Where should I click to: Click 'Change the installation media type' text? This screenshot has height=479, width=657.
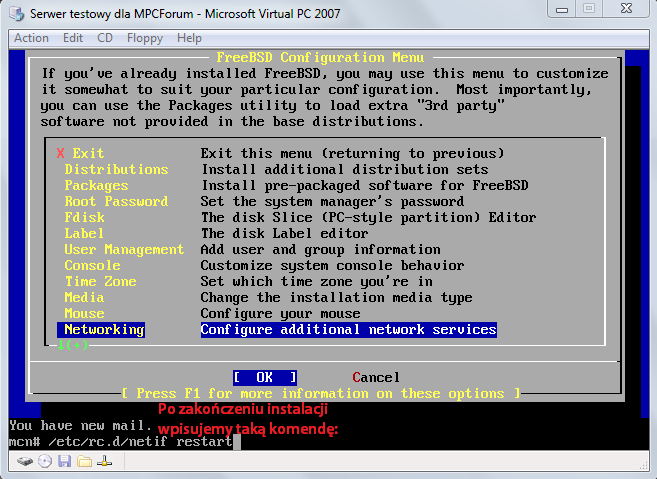click(336, 298)
